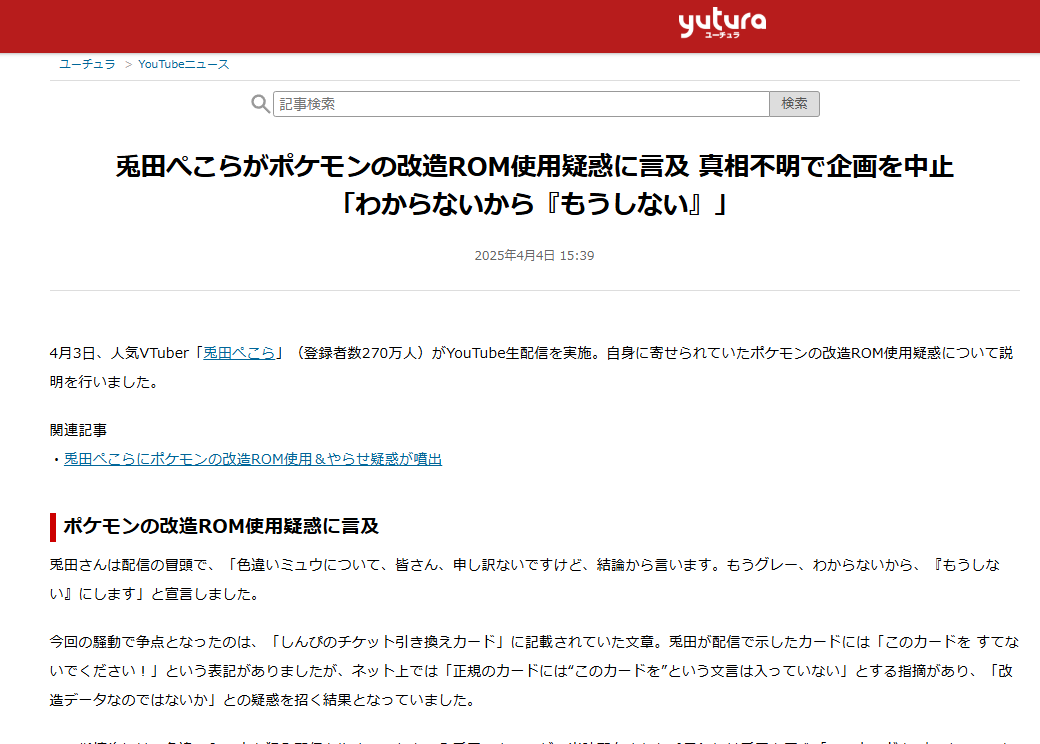This screenshot has width=1040, height=744.
Task: Click the intro paragraph starting 4月3日、人気VTuber
Action: coord(531,367)
